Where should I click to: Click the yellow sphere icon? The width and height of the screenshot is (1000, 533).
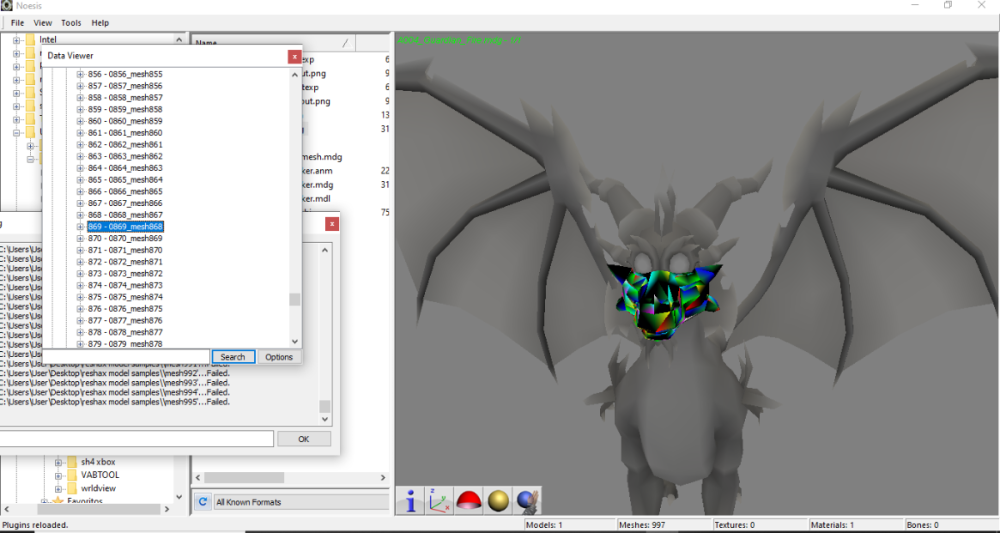tap(498, 501)
